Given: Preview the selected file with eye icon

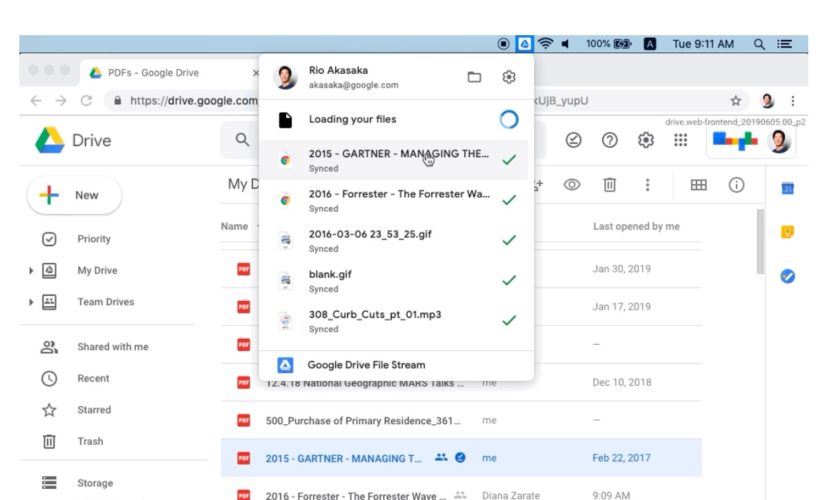Looking at the screenshot, I should 572,185.
